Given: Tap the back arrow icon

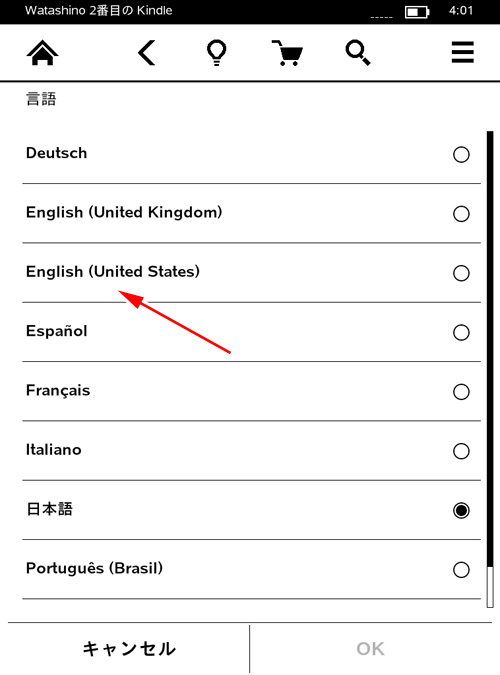Looking at the screenshot, I should (x=146, y=53).
